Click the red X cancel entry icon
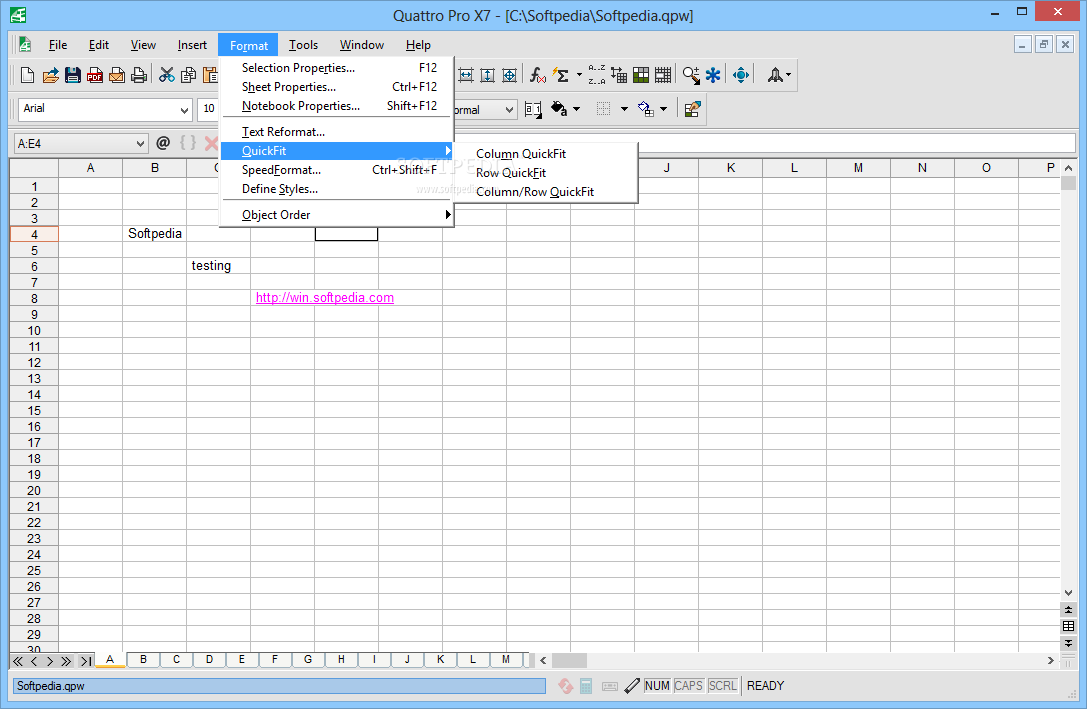The height and width of the screenshot is (709, 1087). [211, 143]
